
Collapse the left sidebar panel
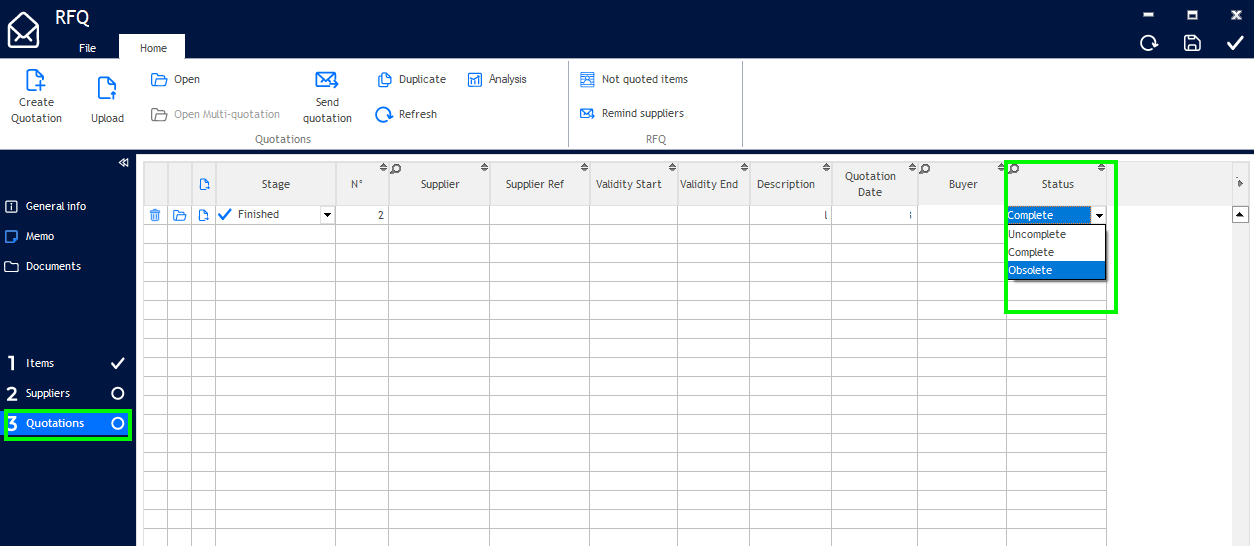pyautogui.click(x=123, y=162)
